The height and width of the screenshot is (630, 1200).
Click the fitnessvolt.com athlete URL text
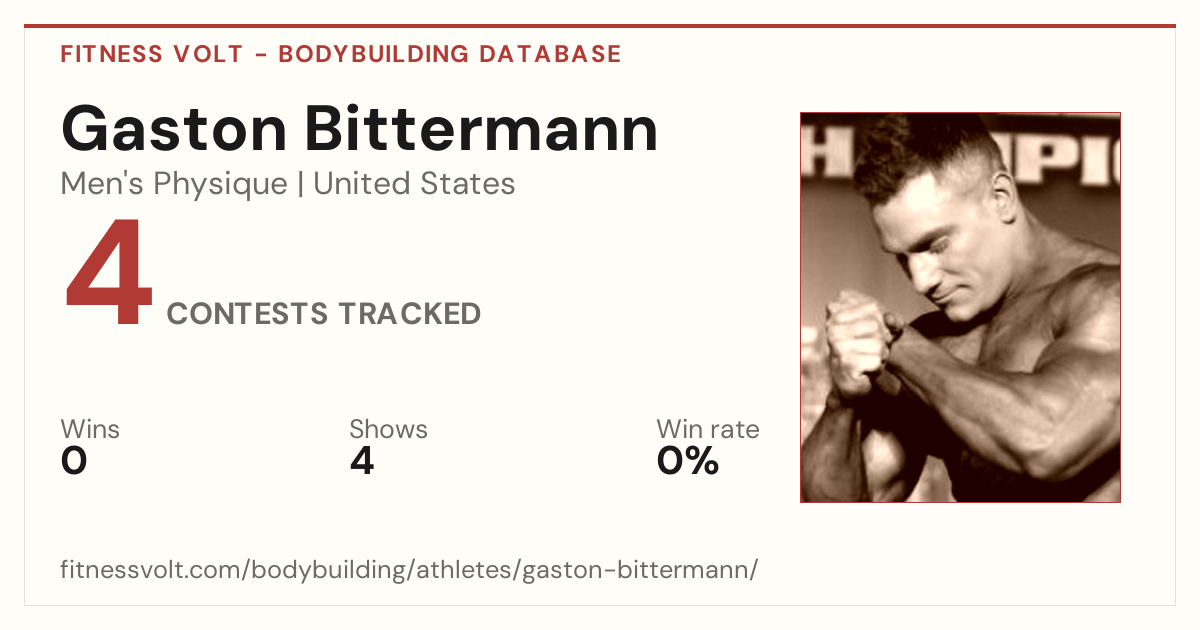[x=409, y=571]
